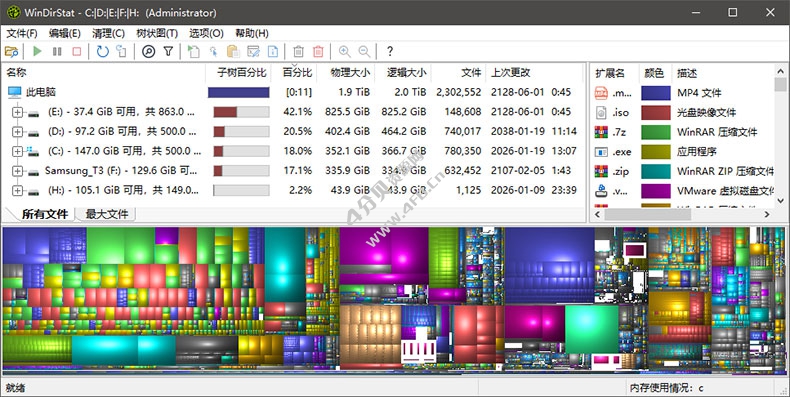Click the copy path clipboard icon

pyautogui.click(x=233, y=51)
